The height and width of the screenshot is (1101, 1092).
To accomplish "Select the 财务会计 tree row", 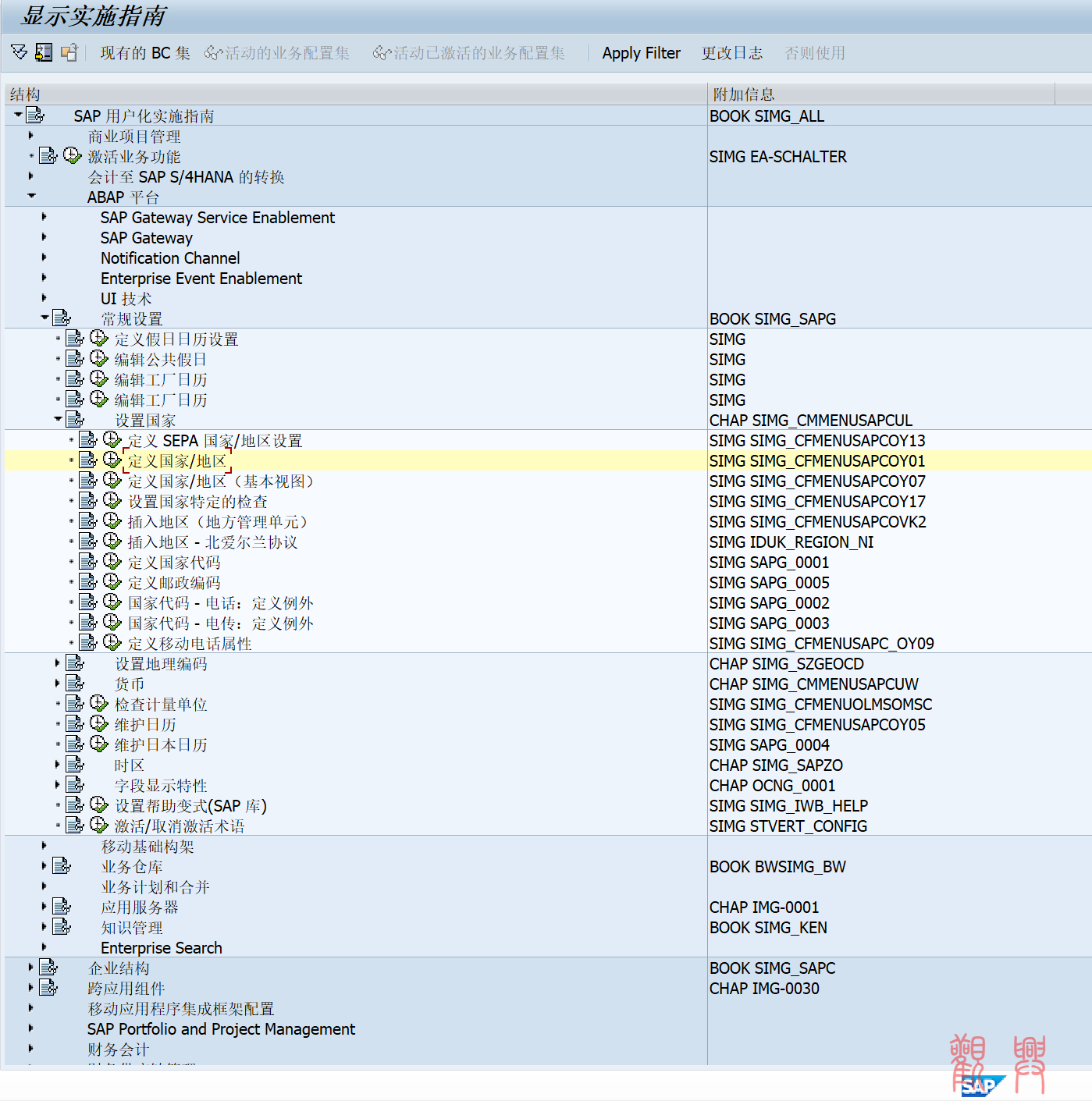I will [118, 1050].
